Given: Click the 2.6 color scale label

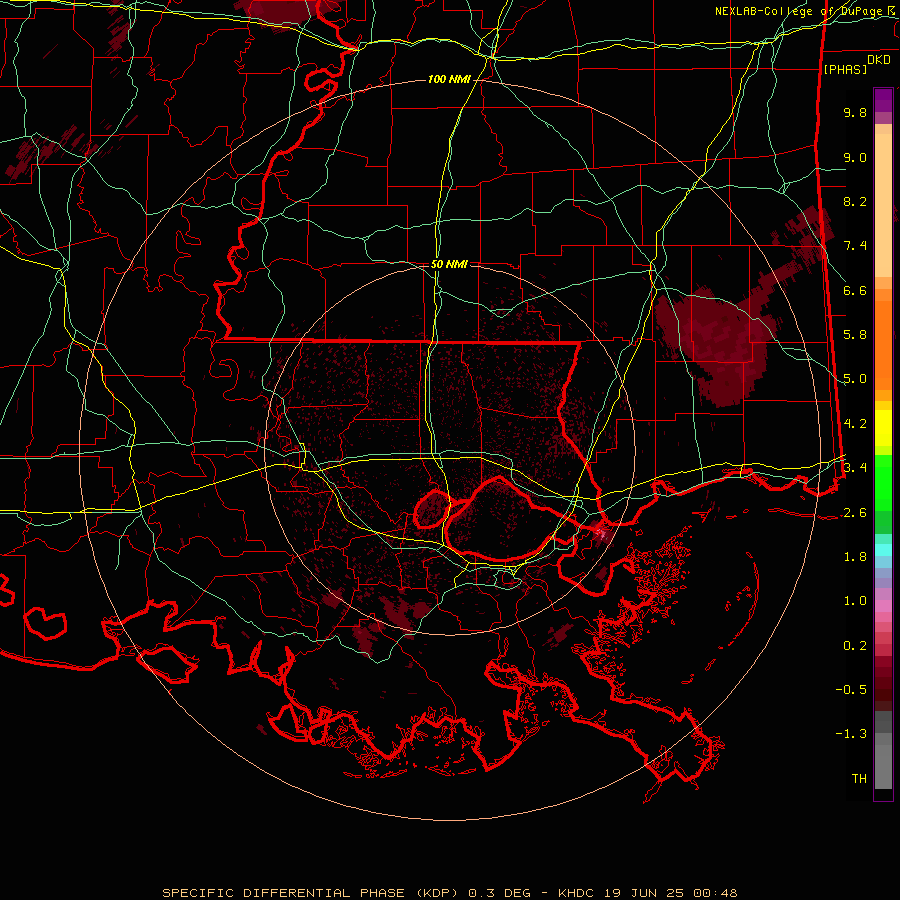Looking at the screenshot, I should (x=855, y=513).
